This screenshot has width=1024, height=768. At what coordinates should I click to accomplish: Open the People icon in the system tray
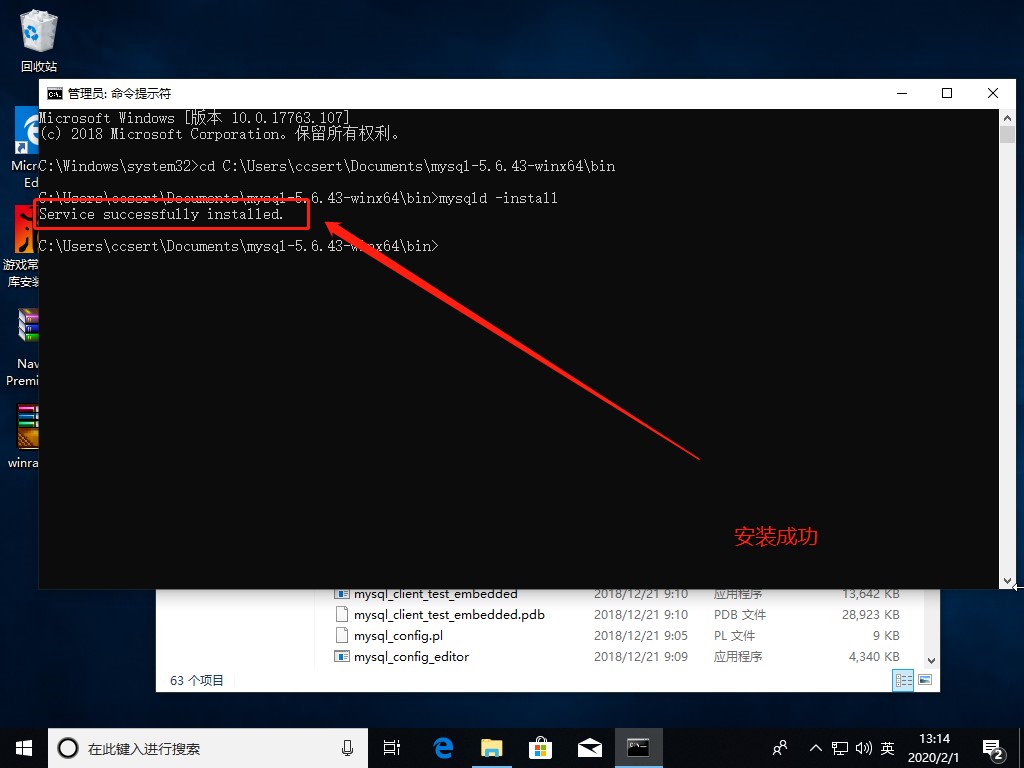[x=780, y=748]
